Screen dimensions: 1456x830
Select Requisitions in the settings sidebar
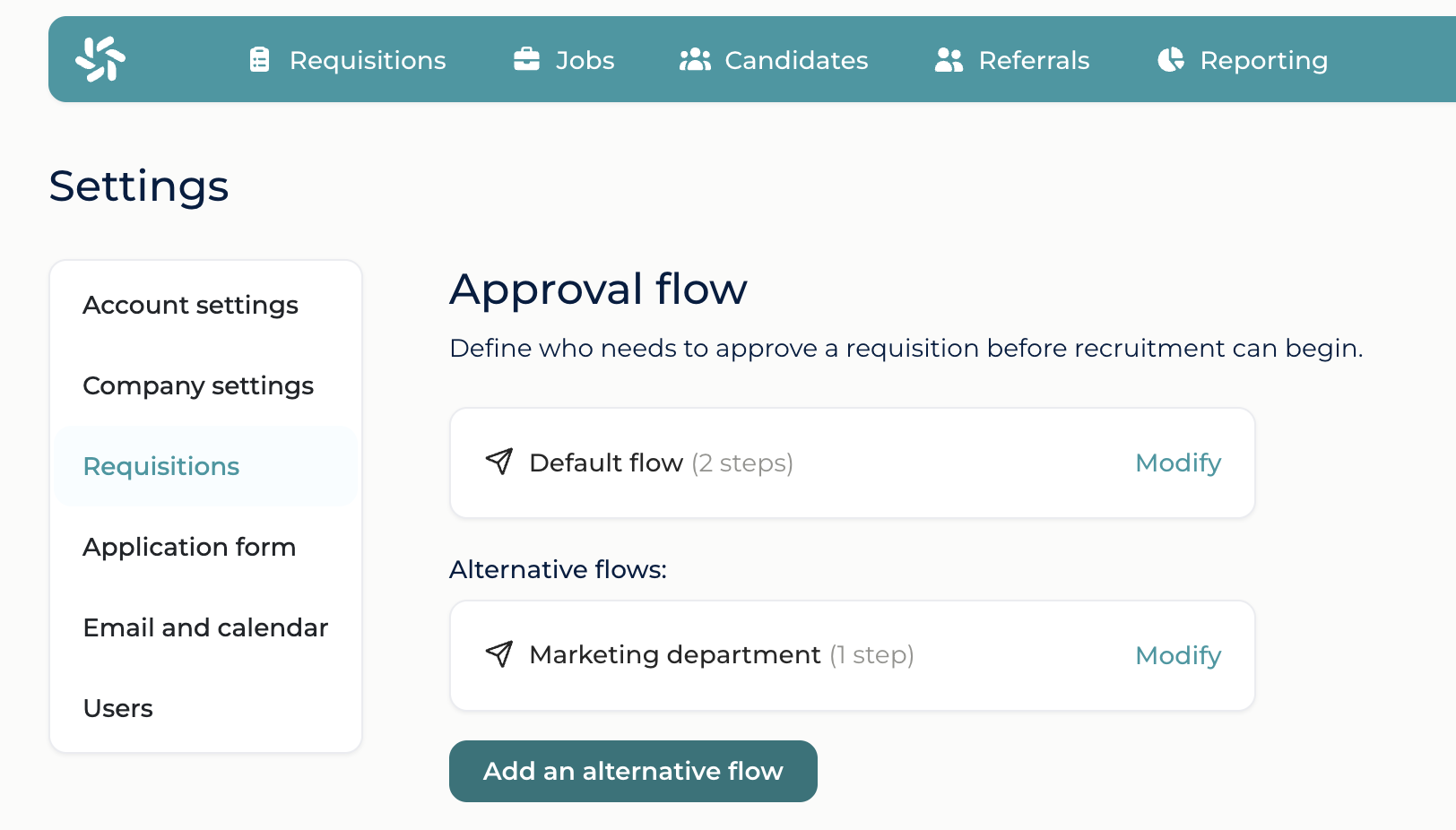tap(206, 466)
